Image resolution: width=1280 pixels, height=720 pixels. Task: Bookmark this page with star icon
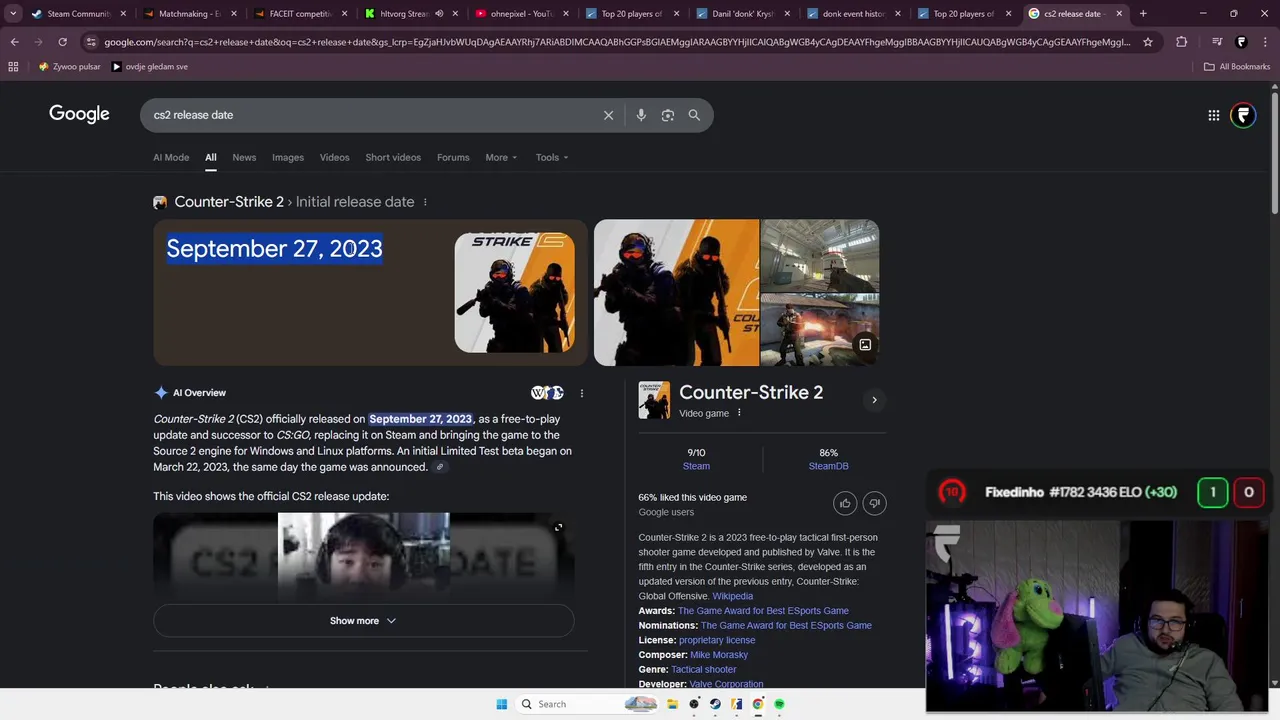(1148, 42)
